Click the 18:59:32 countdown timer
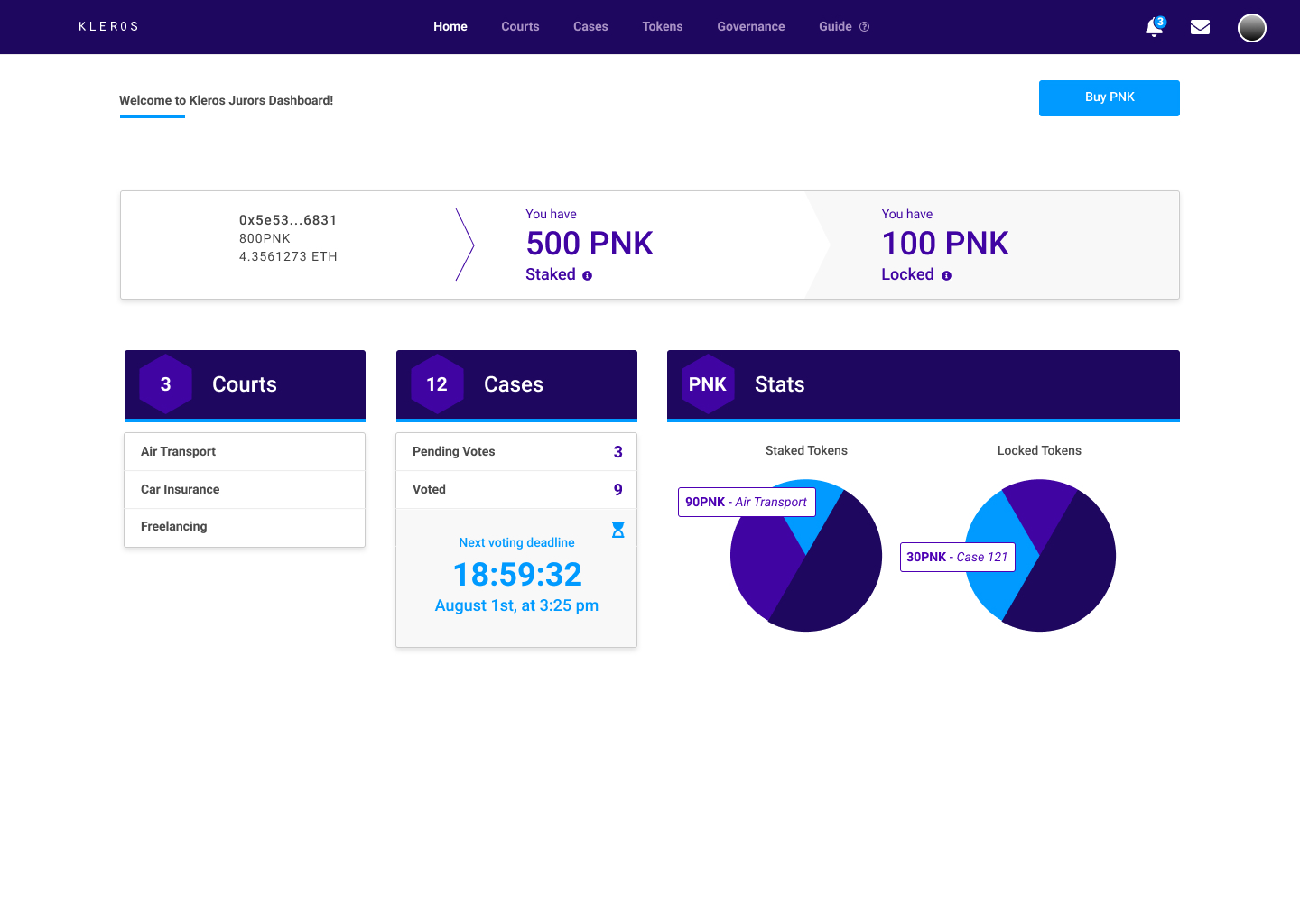1300x924 pixels. point(517,575)
